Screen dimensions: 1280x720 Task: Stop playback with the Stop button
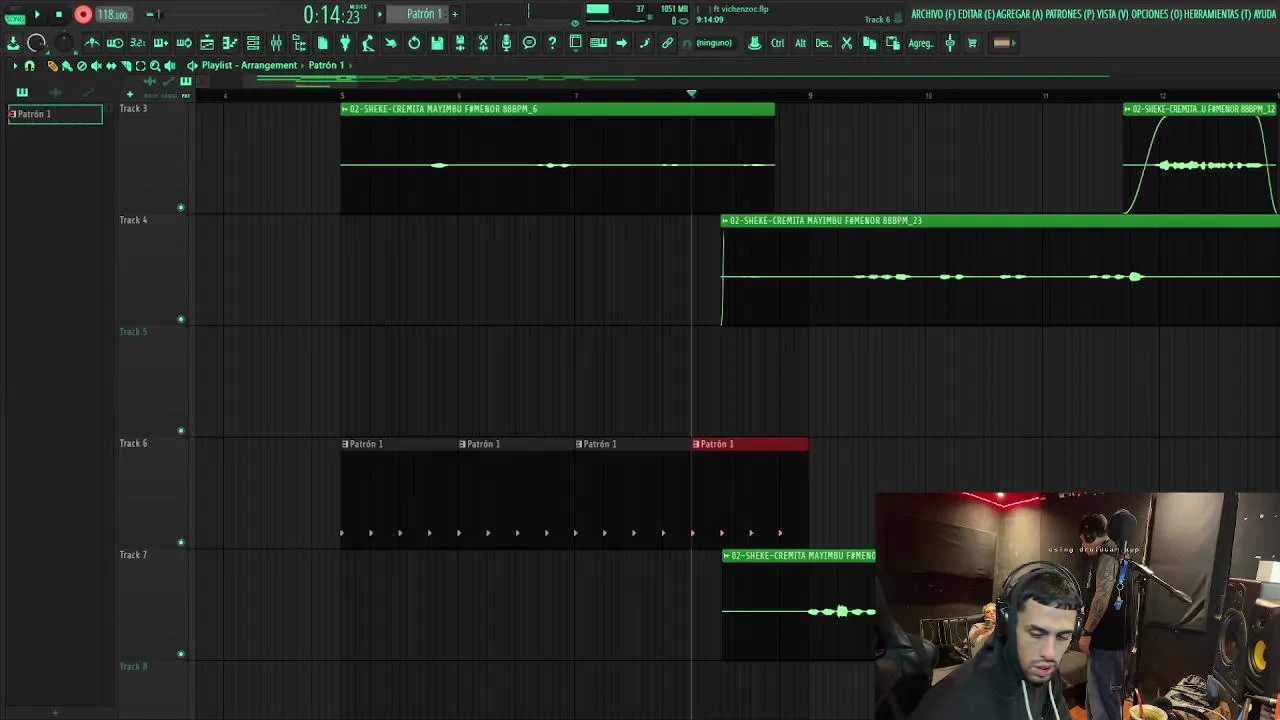click(x=59, y=14)
